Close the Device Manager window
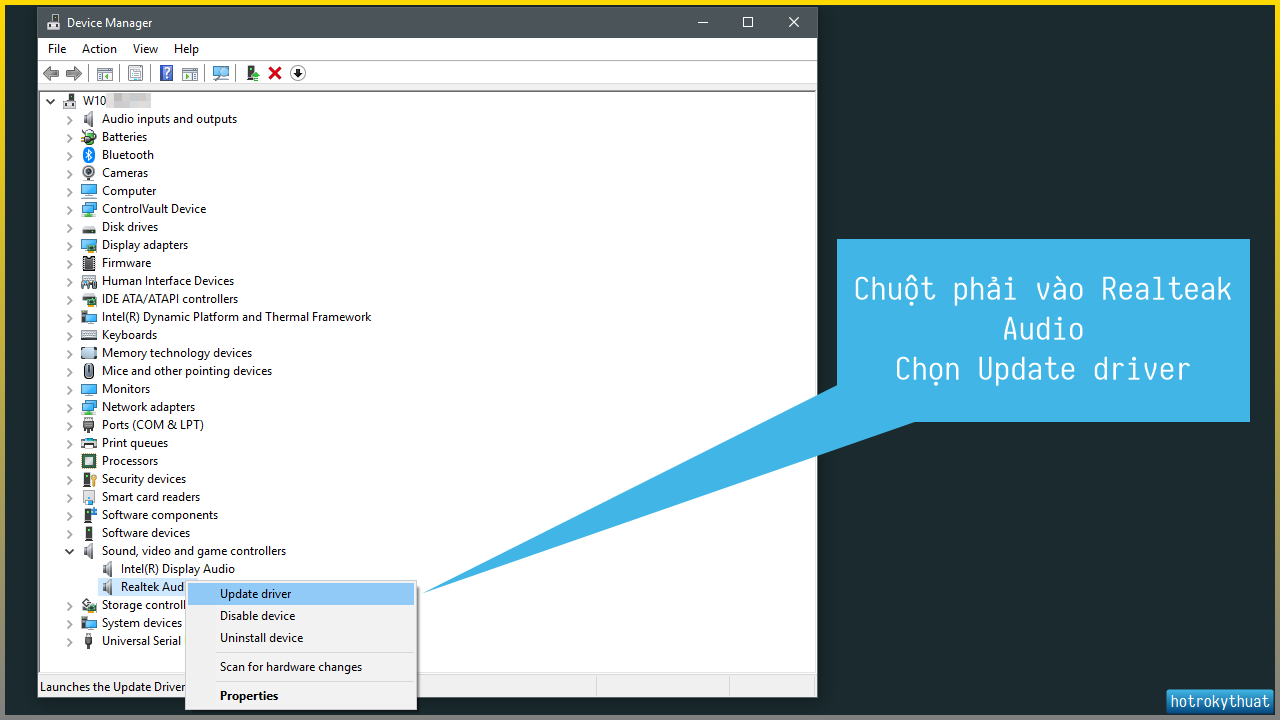The image size is (1280, 720). (x=794, y=22)
